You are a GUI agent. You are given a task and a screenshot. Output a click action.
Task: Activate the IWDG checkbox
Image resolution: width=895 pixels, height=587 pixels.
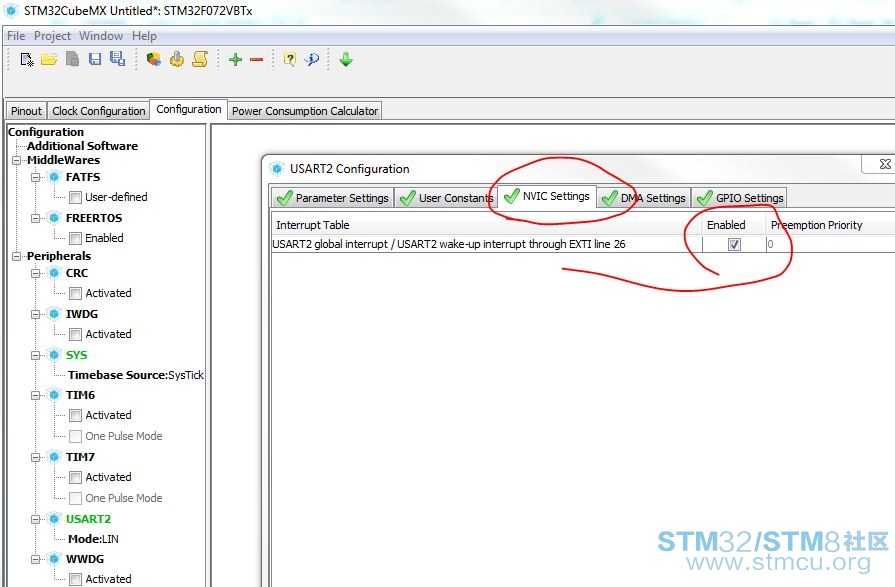coord(75,334)
